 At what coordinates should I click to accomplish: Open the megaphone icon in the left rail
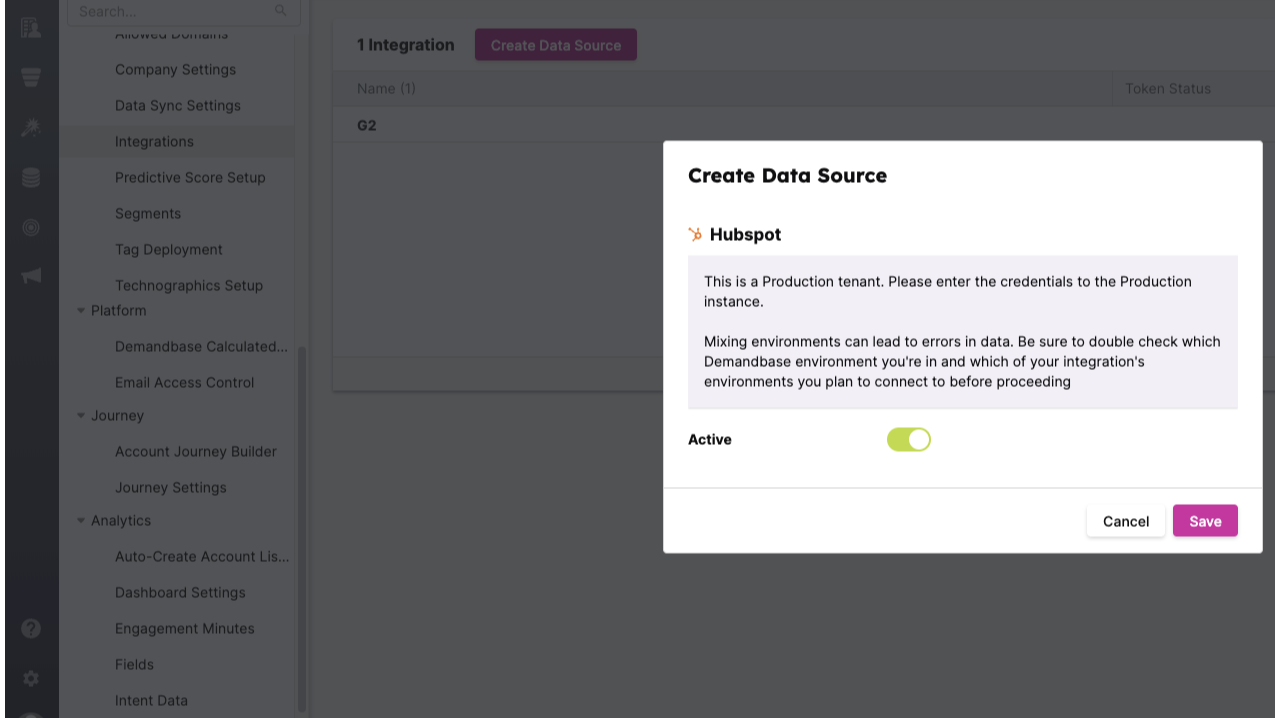30,277
